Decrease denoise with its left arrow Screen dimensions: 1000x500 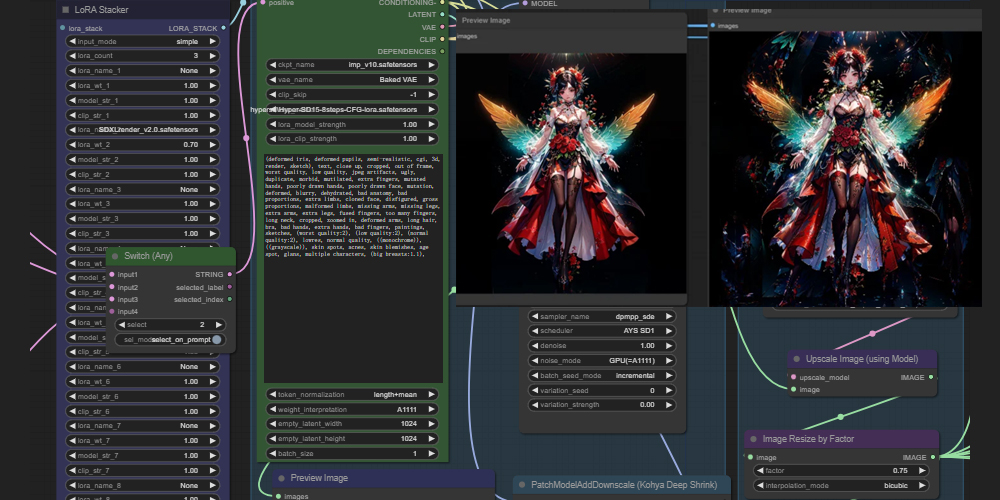534,346
